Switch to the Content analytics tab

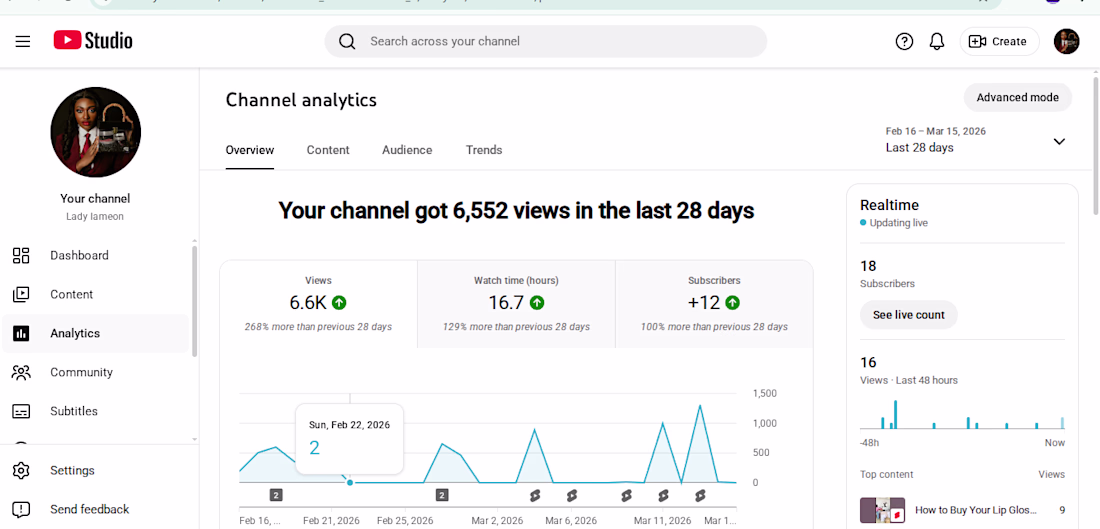(328, 150)
